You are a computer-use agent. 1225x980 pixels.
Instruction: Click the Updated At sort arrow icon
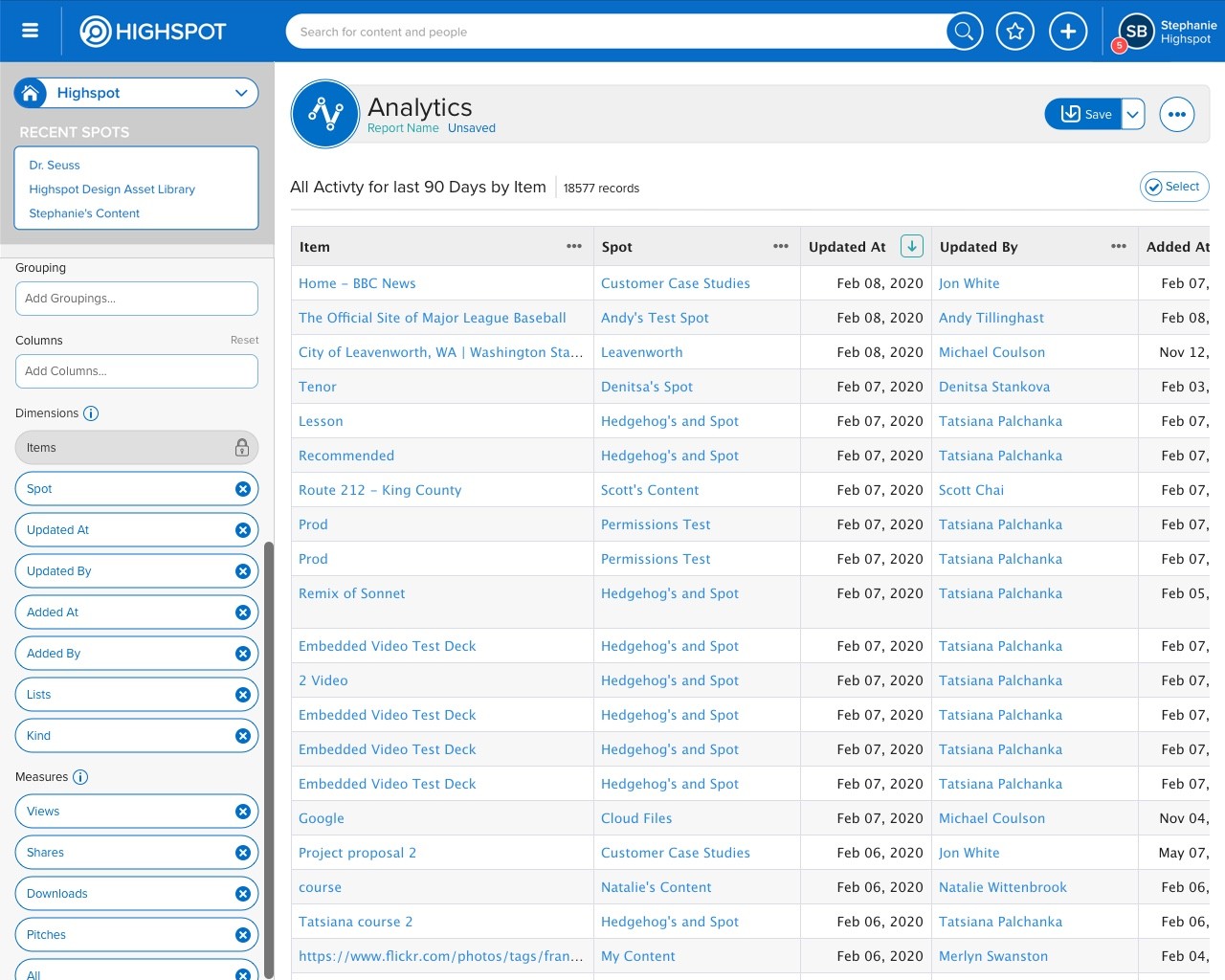coord(912,246)
